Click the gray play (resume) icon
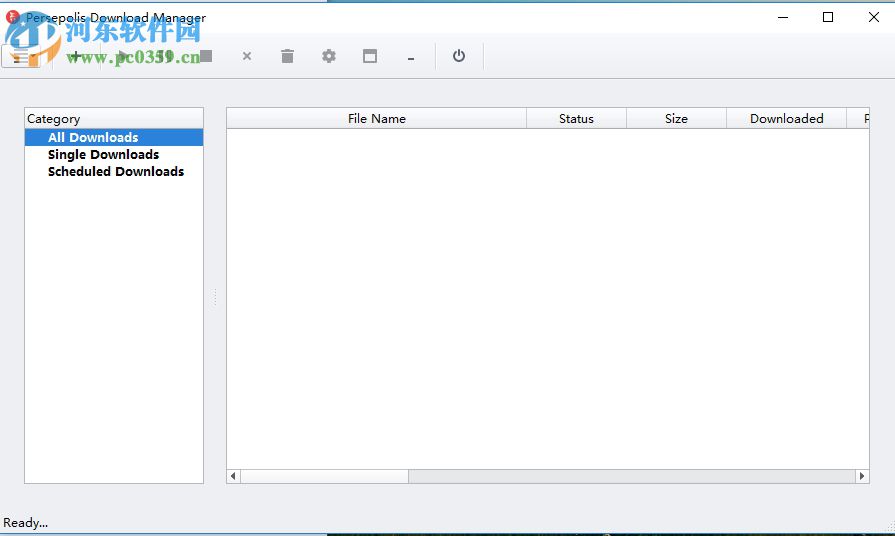Viewport: 895px width, 536px height. [123, 56]
